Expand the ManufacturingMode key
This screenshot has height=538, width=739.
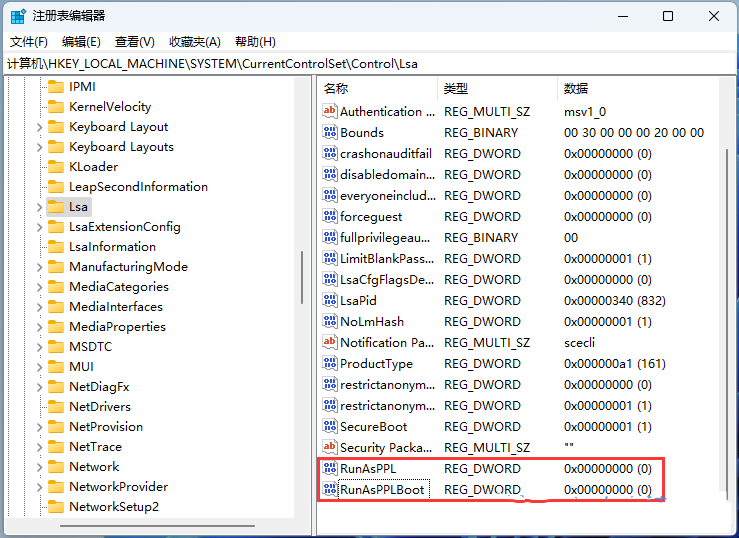(x=40, y=267)
